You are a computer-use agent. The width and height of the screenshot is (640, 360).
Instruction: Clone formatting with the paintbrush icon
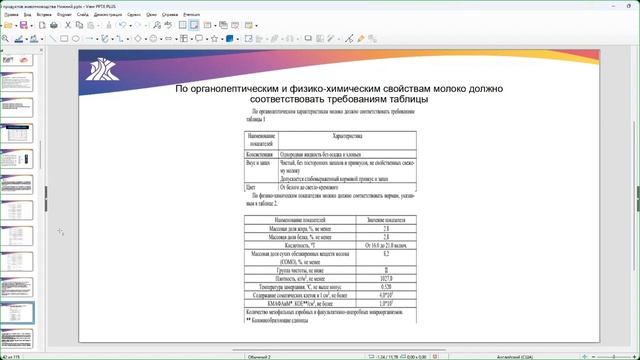[x=109, y=25]
